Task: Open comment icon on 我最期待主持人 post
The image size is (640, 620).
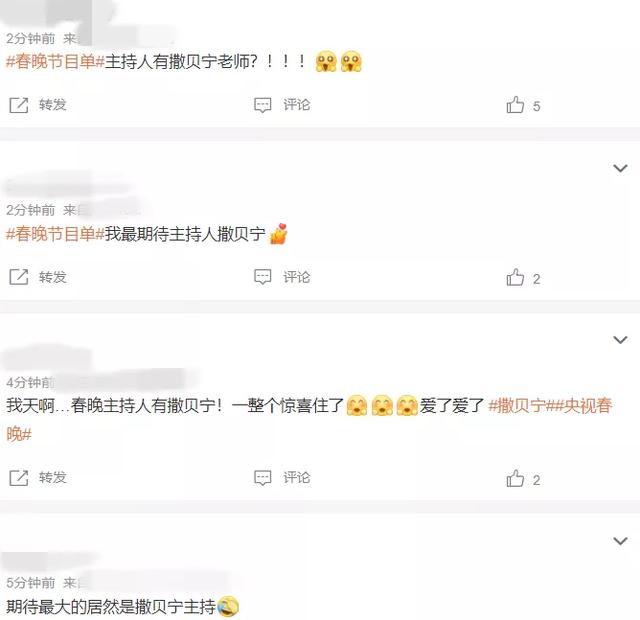Action: (262, 277)
